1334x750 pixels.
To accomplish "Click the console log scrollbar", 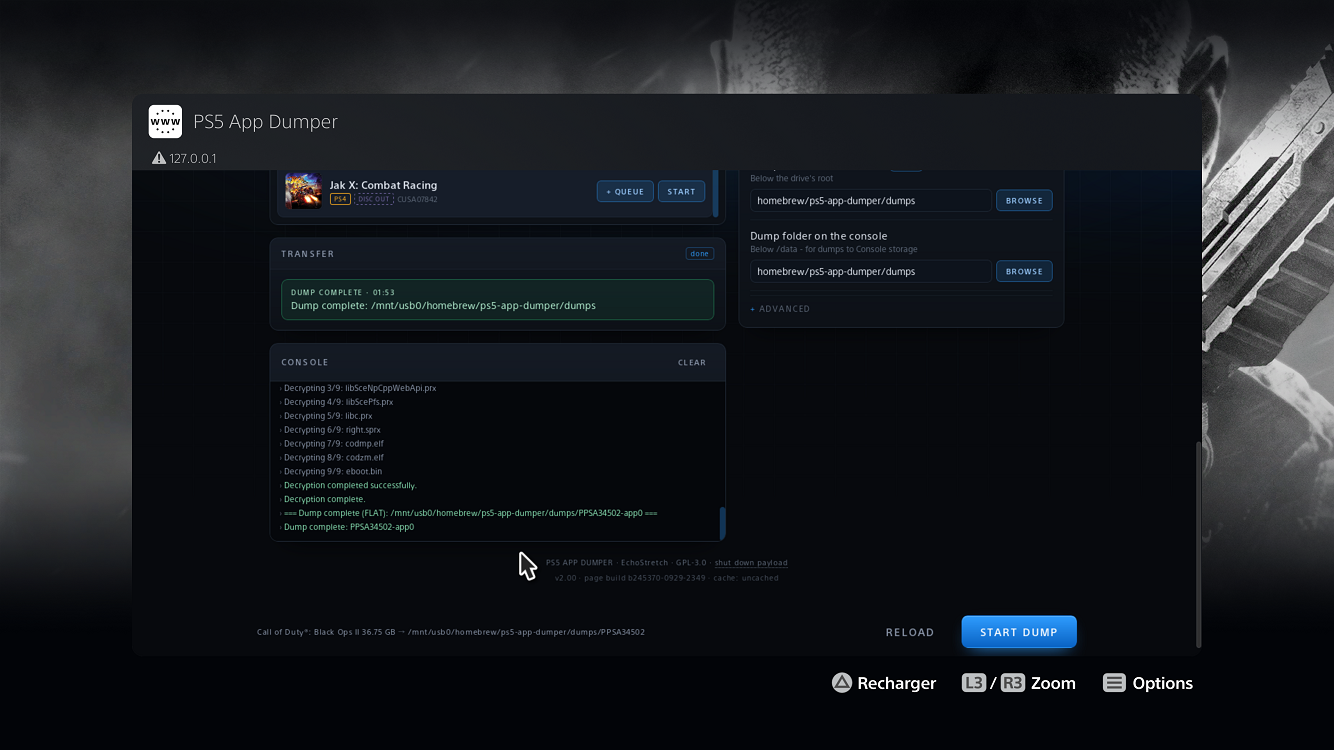I will click(722, 523).
